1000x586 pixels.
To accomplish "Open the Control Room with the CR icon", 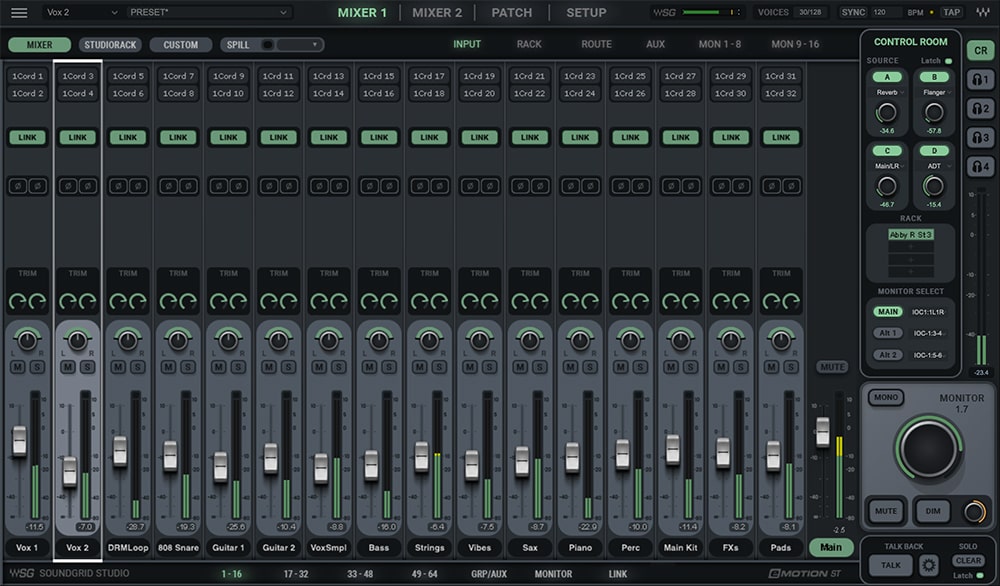I will [x=980, y=50].
